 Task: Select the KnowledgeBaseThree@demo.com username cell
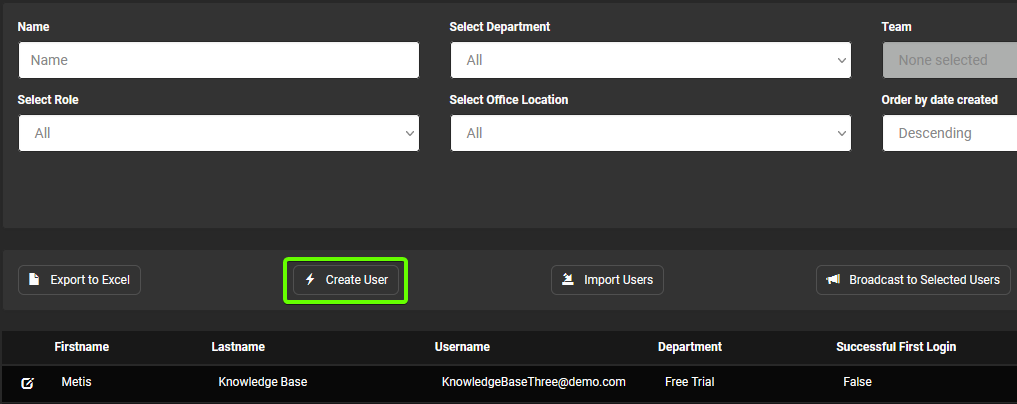coord(534,382)
